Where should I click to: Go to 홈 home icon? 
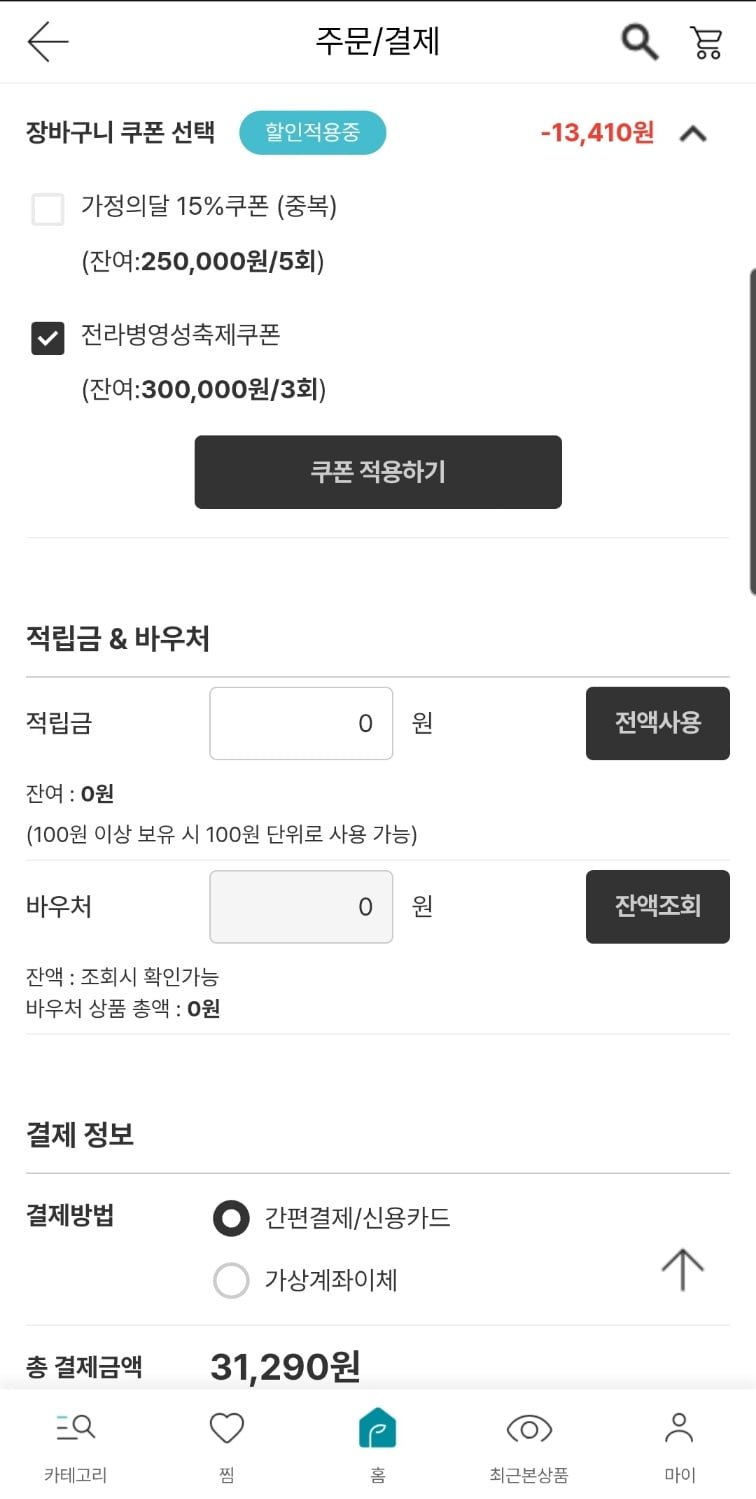[378, 1428]
